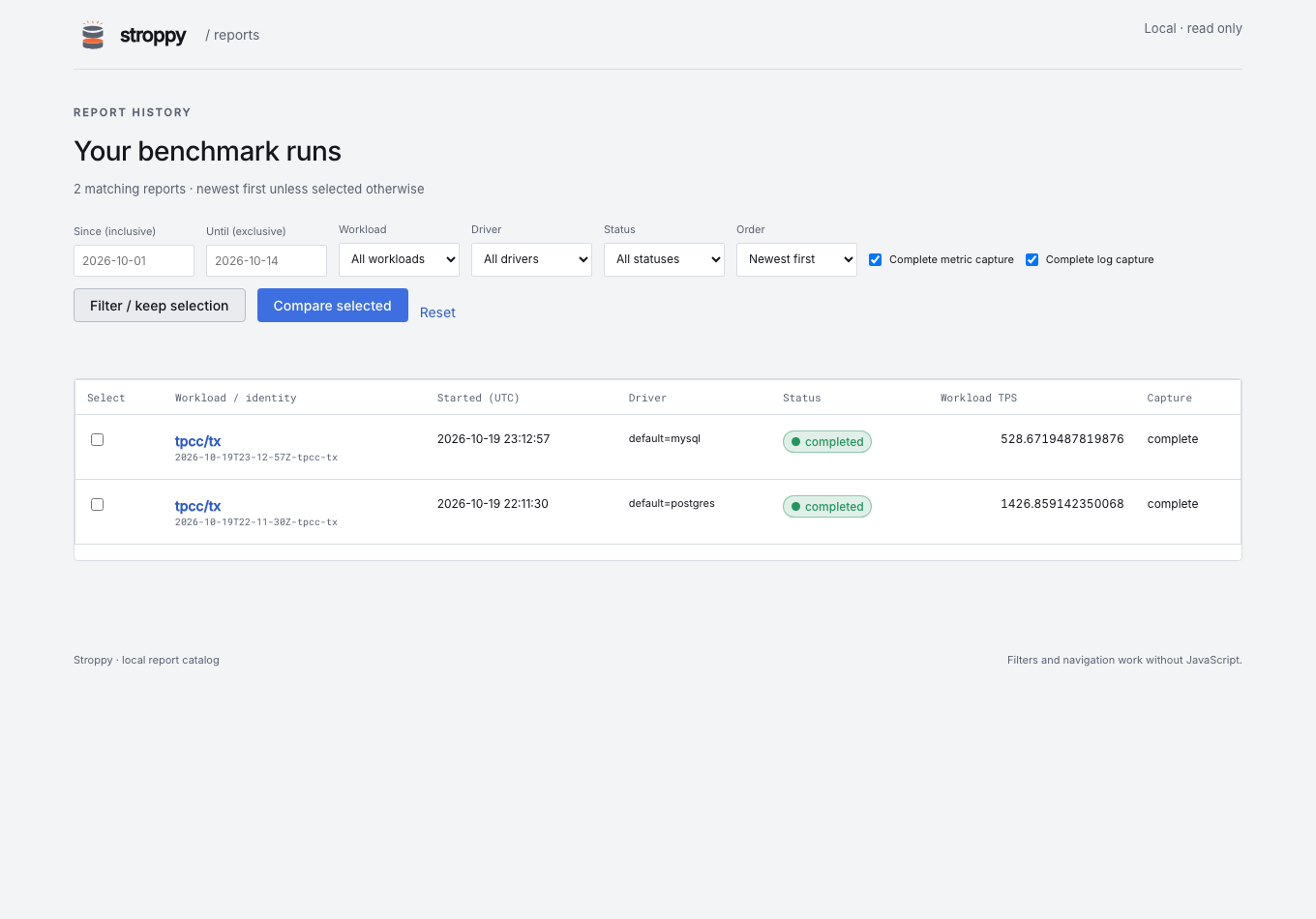Screen dimensions: 1316x919
Task: Focus the Since (inclusive) date field
Action: tap(134, 260)
